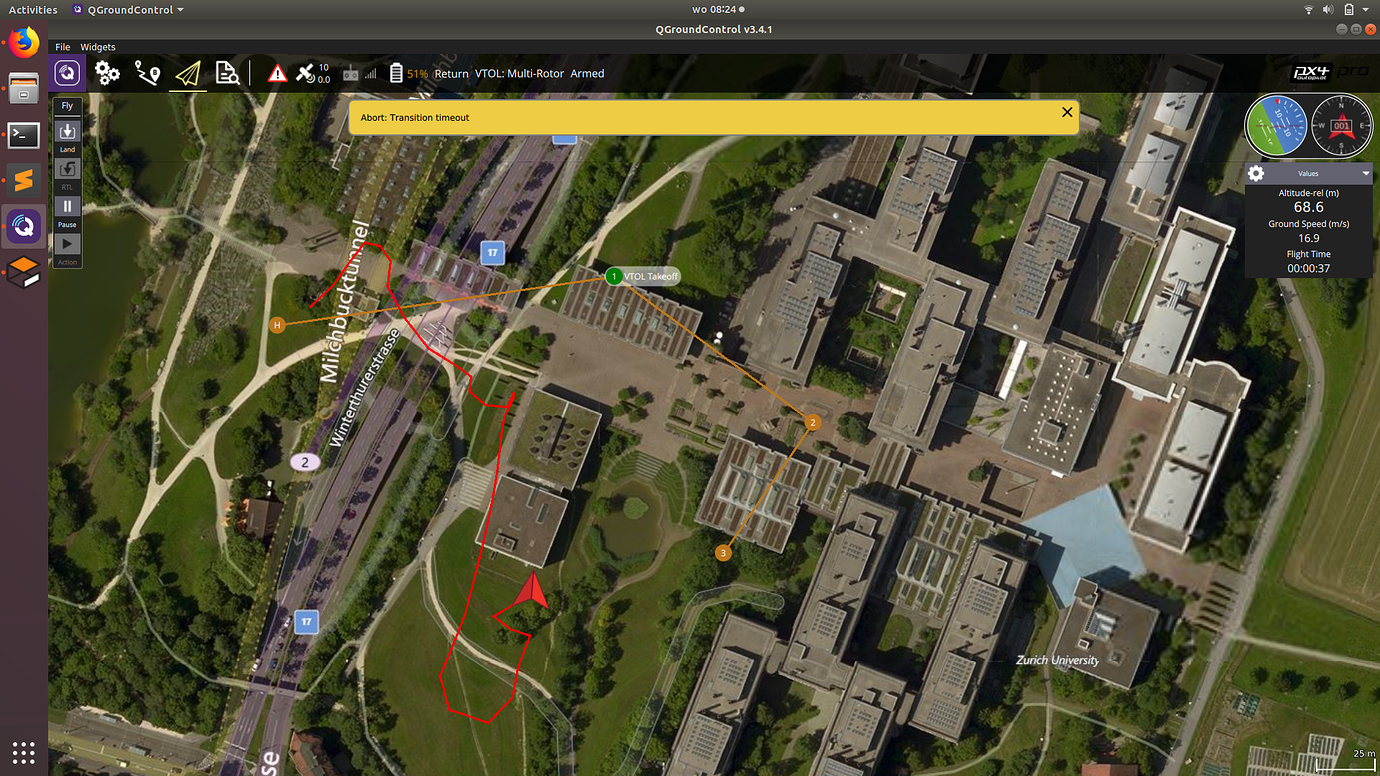Screen dimensions: 1380x776
Task: Open the QGroundControl app title menu
Action: point(130,9)
